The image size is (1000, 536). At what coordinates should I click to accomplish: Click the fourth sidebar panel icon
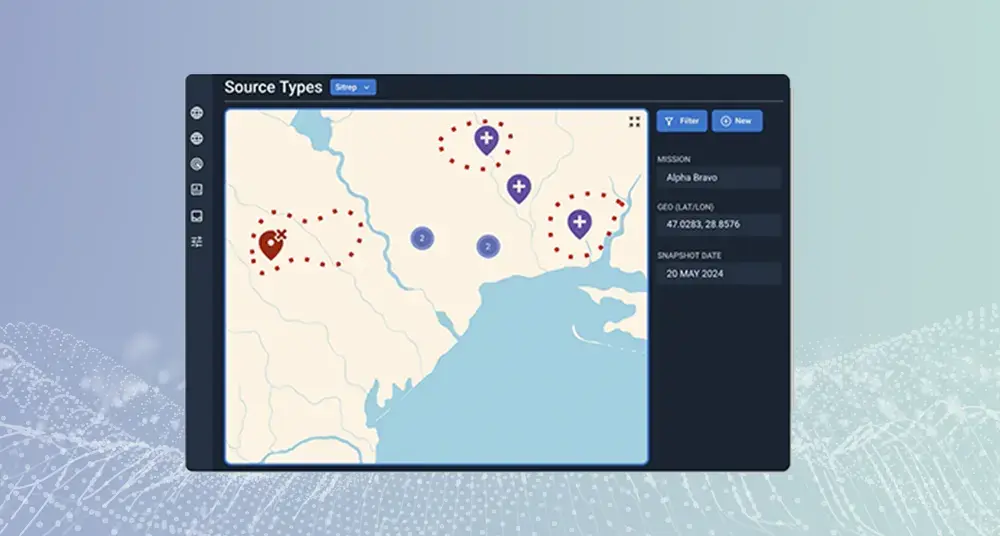point(197,190)
